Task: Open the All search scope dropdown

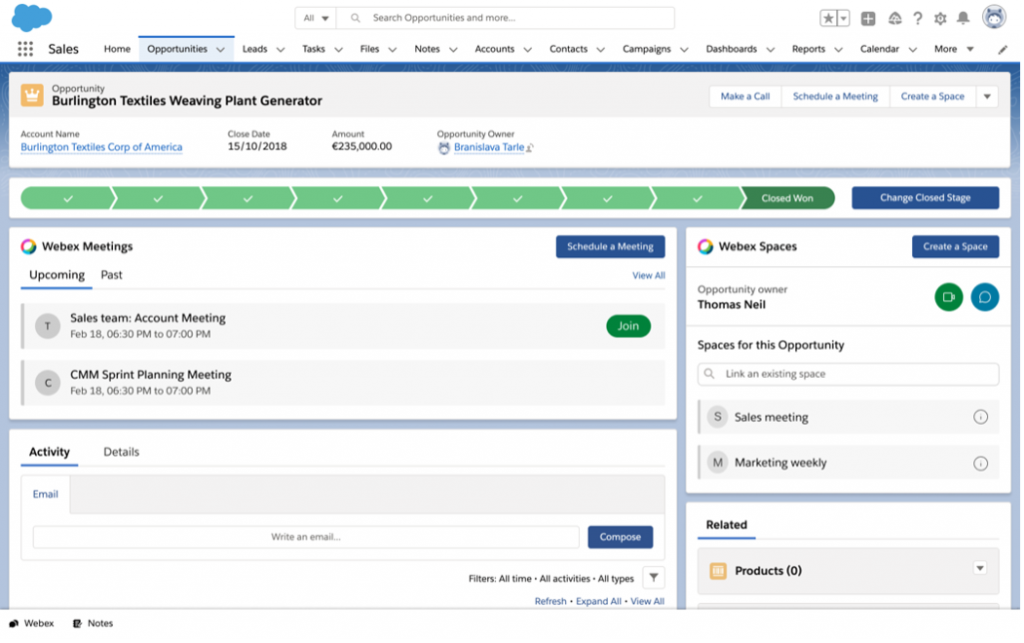Action: tap(315, 18)
